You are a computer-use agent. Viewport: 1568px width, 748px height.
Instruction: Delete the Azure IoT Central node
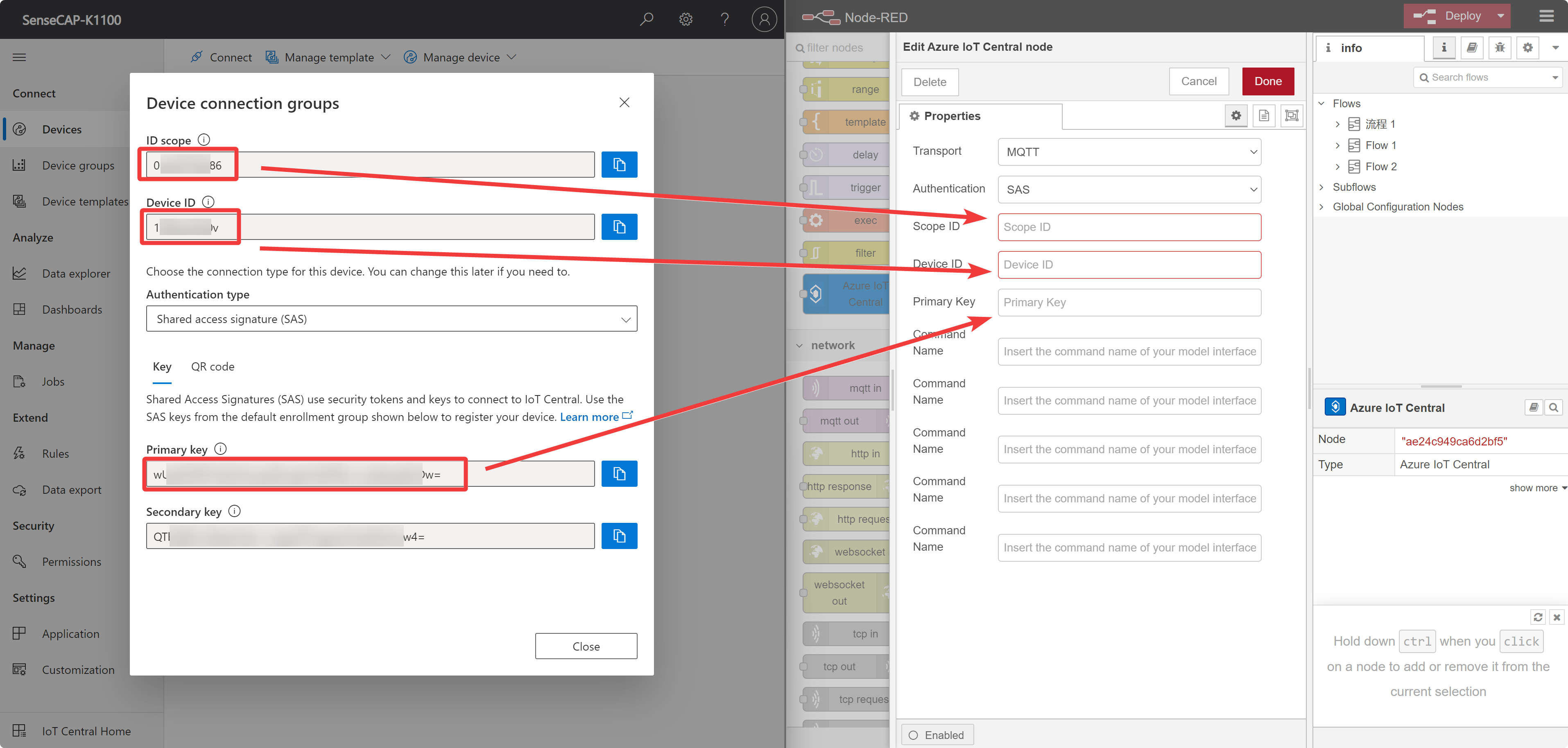click(x=930, y=81)
